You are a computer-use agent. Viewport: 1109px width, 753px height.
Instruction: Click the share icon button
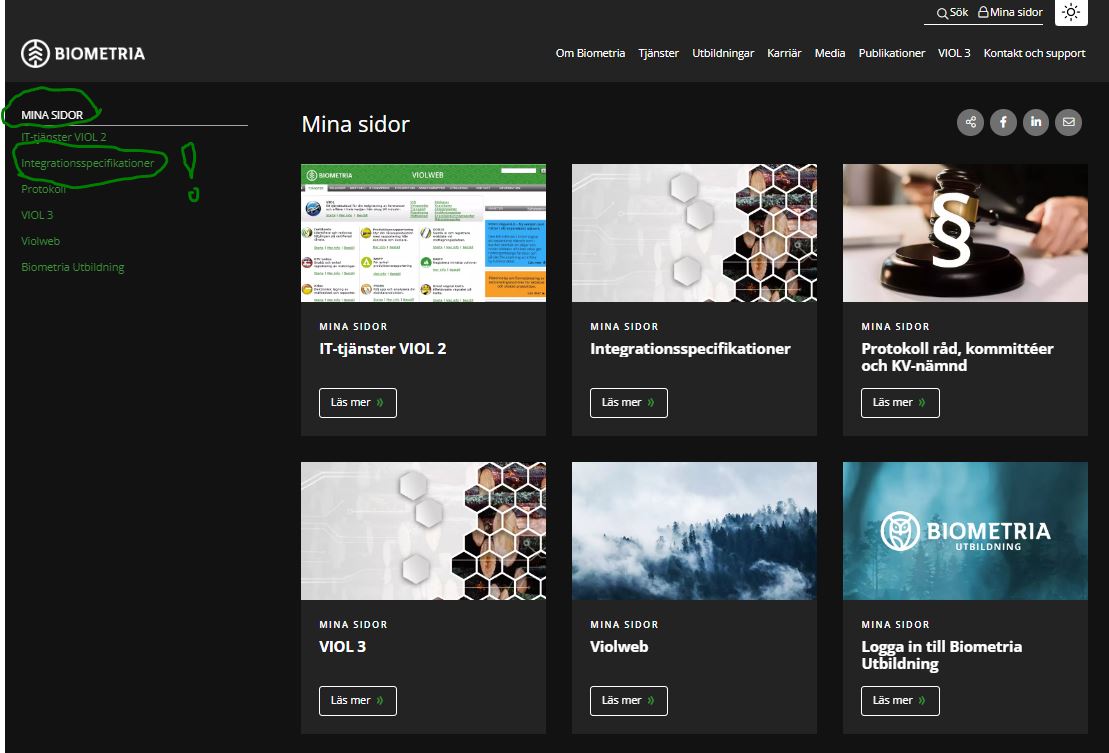970,122
